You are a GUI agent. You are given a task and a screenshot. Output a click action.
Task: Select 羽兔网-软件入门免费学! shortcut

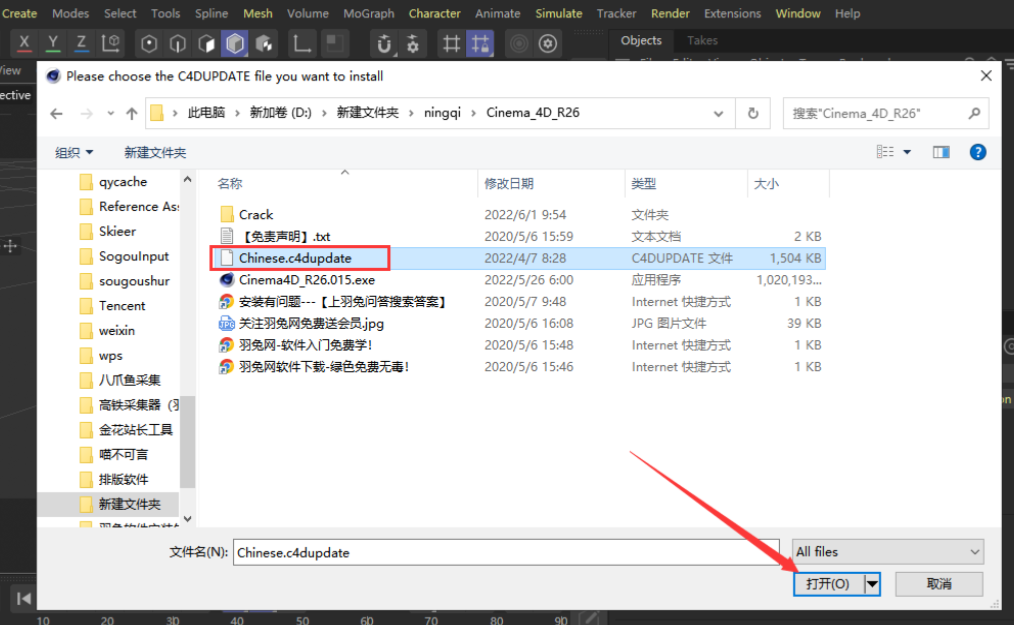tap(305, 345)
